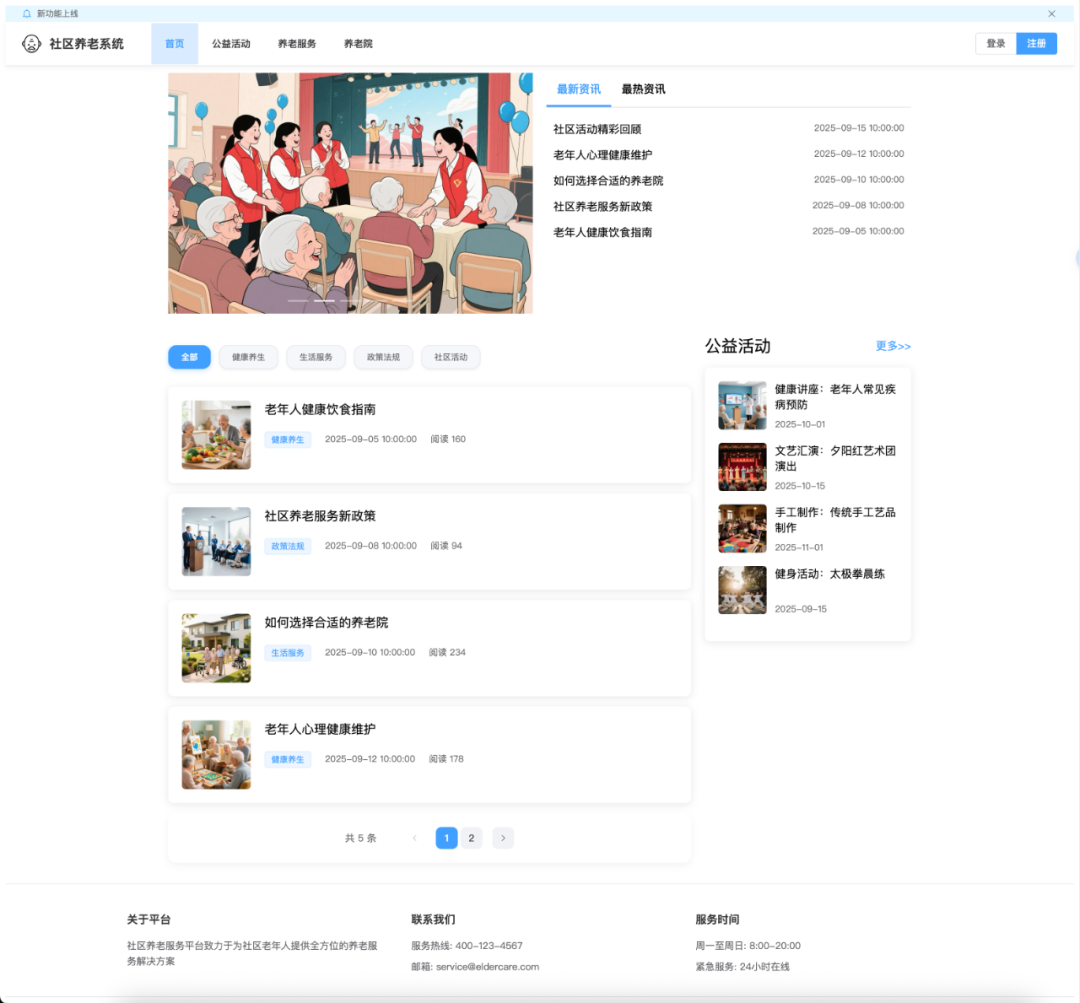This screenshot has height=1003, width=1080.
Task: Click the previous page chevron arrow
Action: [x=414, y=838]
